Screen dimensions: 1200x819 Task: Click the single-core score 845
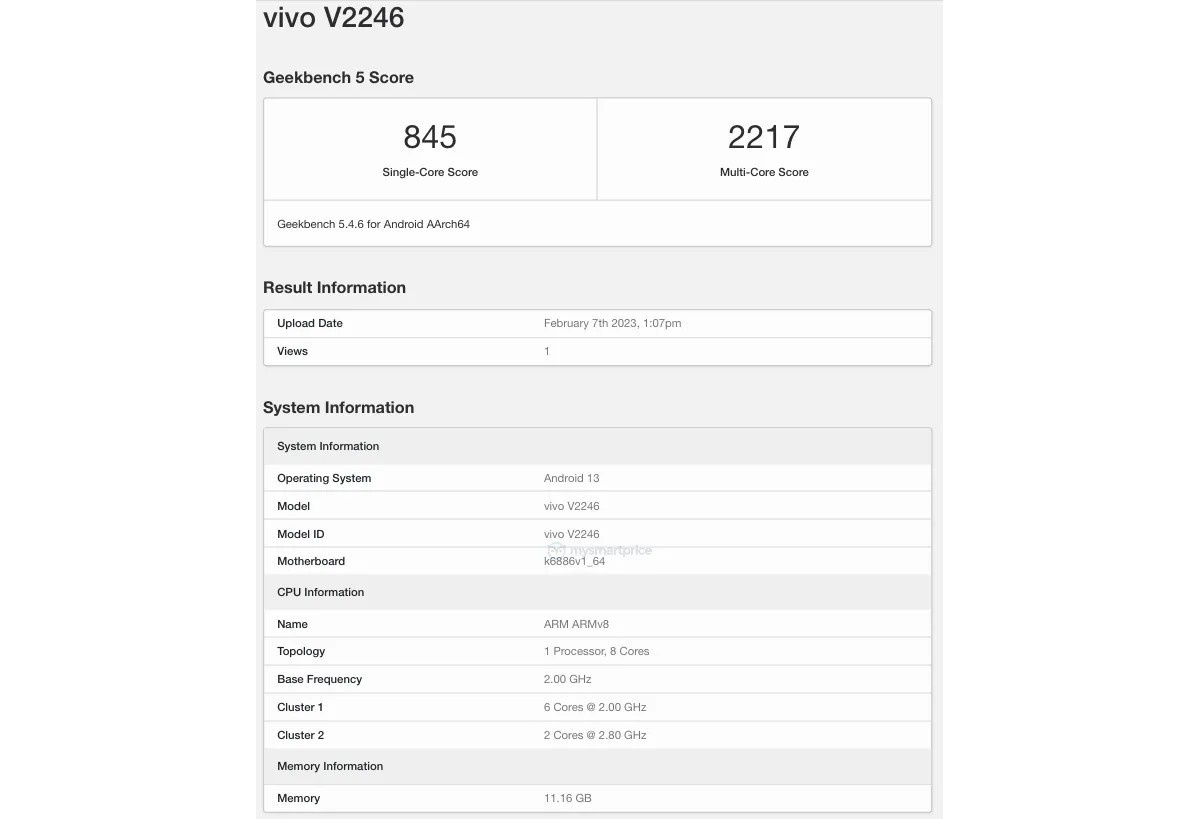(x=430, y=137)
